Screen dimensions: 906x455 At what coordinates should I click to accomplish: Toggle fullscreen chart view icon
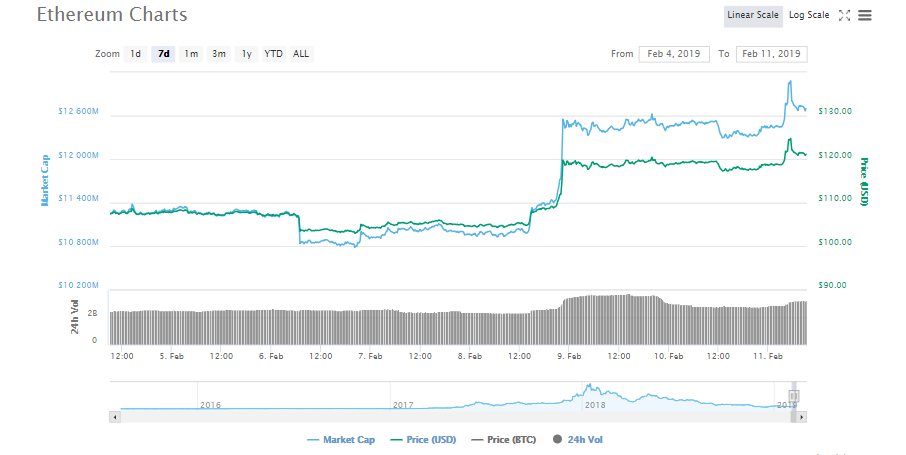844,16
